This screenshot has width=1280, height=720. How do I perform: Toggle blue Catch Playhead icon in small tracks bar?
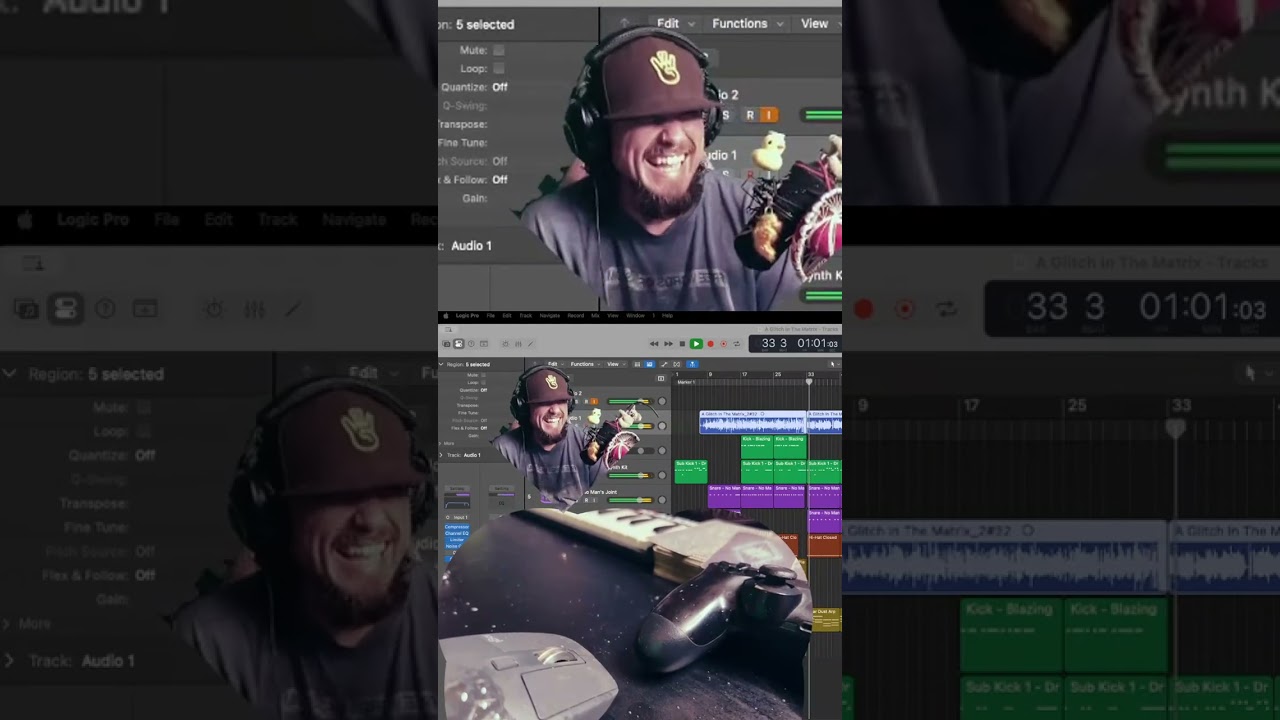click(x=692, y=364)
